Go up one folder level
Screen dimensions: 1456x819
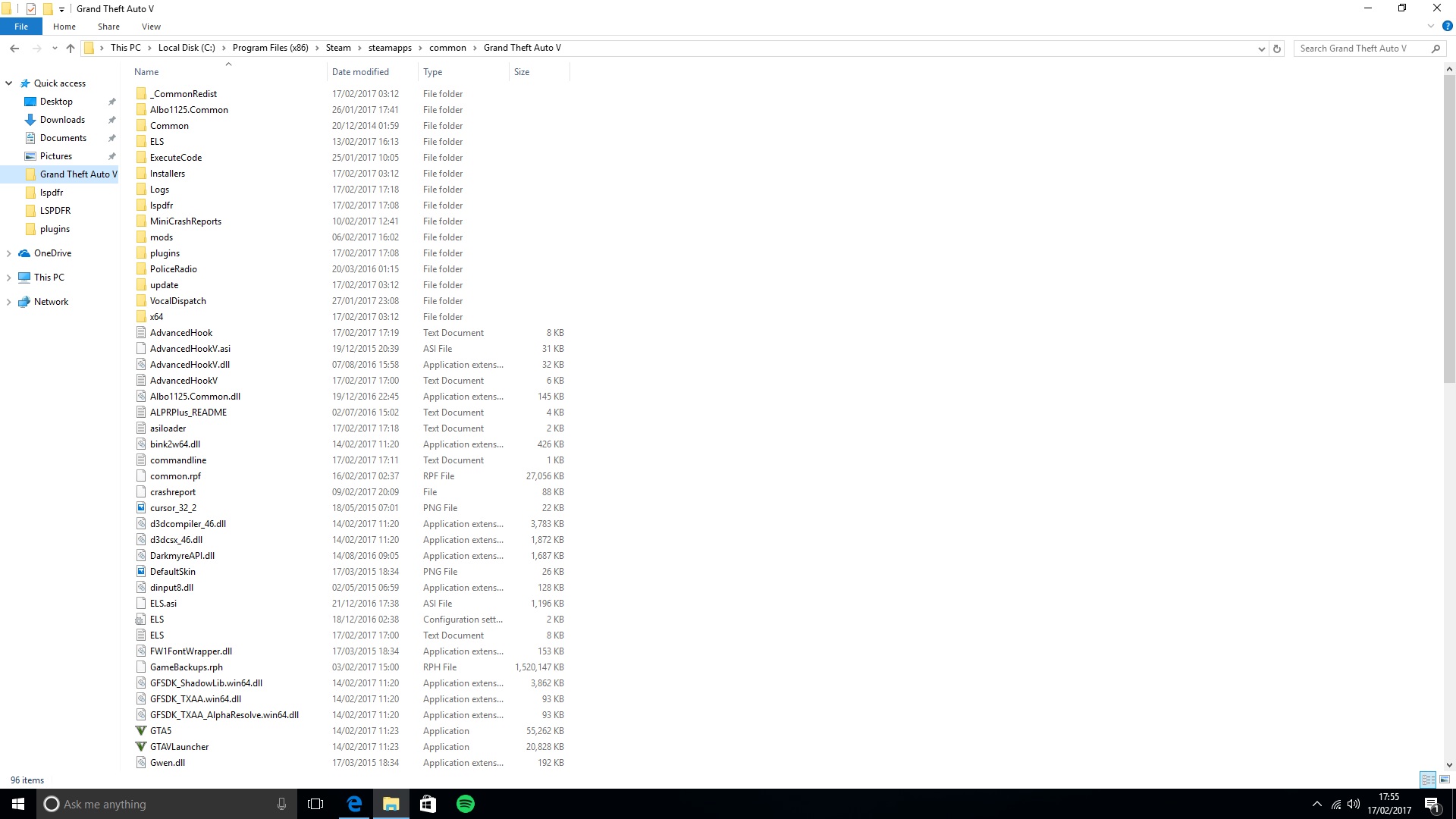click(71, 49)
